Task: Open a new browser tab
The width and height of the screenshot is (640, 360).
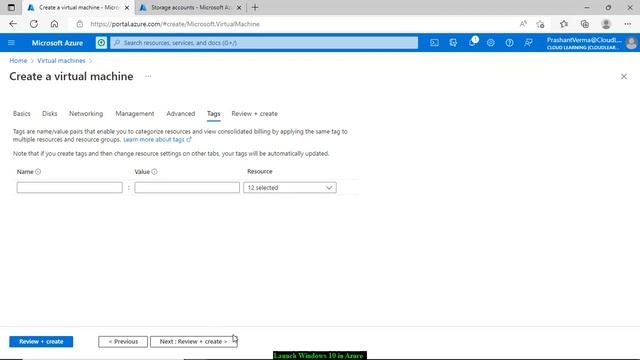Action: (255, 7)
